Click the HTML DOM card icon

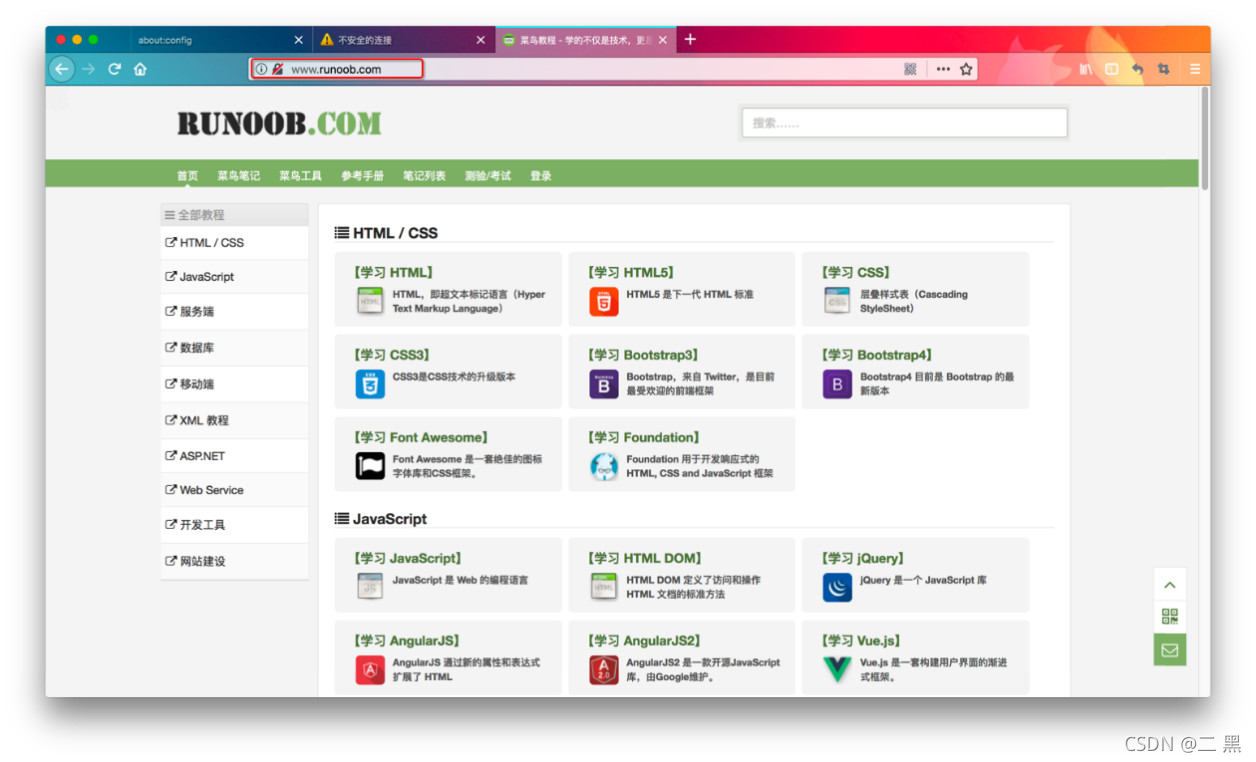tap(604, 587)
